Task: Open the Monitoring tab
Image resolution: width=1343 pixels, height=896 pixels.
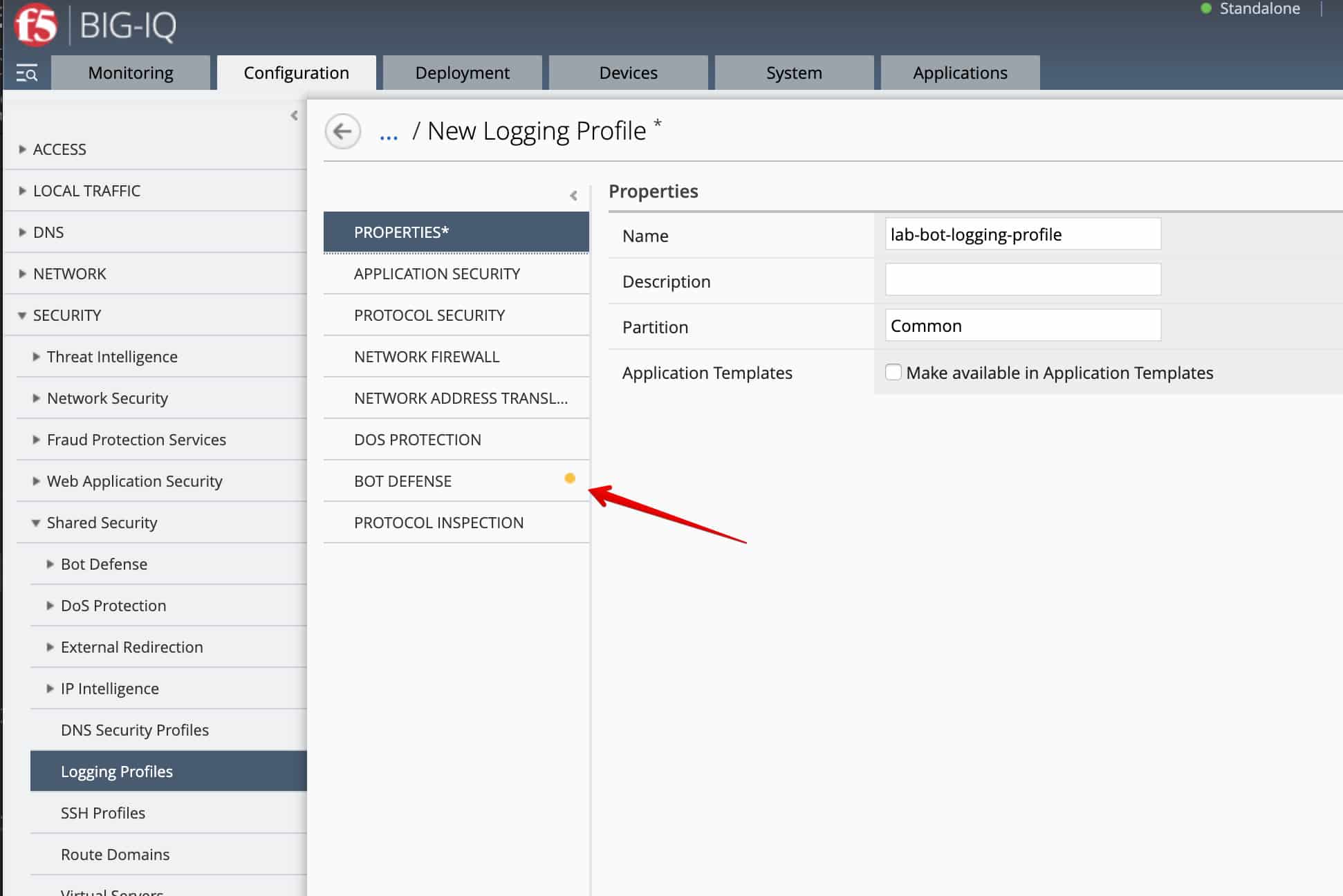Action: click(x=131, y=73)
